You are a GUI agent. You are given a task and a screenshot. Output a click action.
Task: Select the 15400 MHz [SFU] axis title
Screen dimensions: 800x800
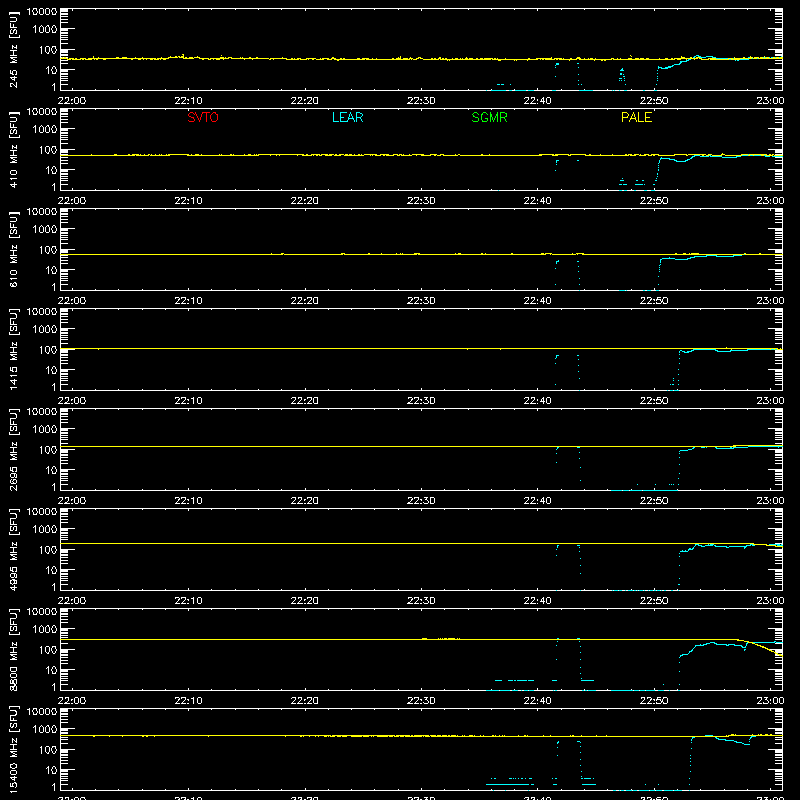point(14,749)
